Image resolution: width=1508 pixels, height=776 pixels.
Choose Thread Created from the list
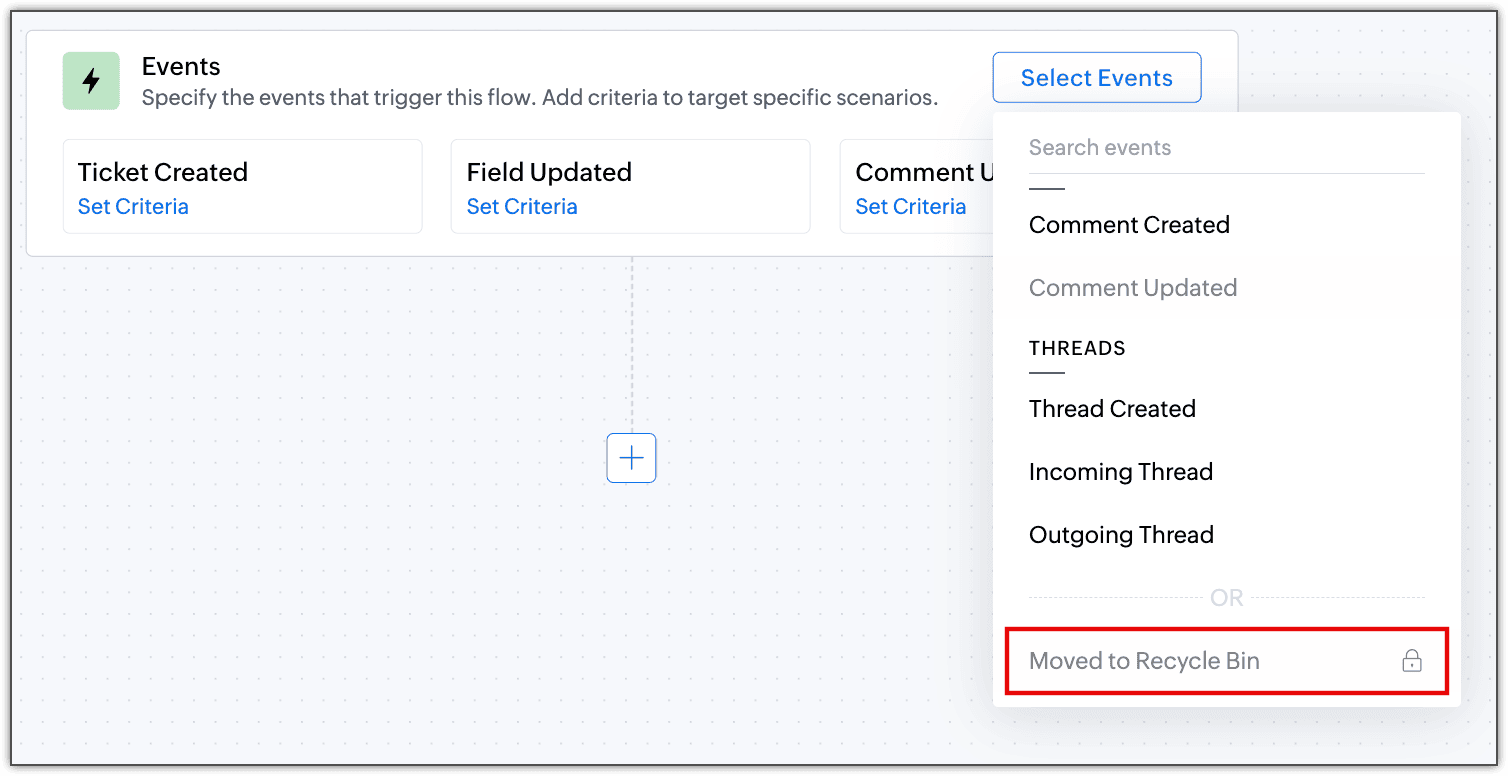(x=1112, y=409)
